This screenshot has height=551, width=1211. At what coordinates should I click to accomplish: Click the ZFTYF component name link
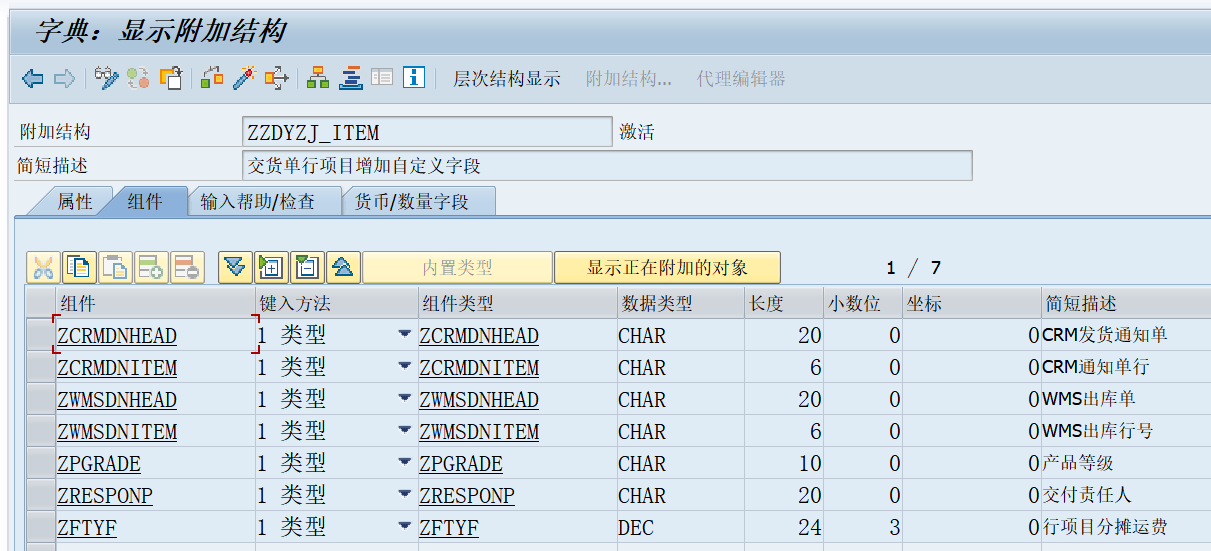[x=87, y=528]
